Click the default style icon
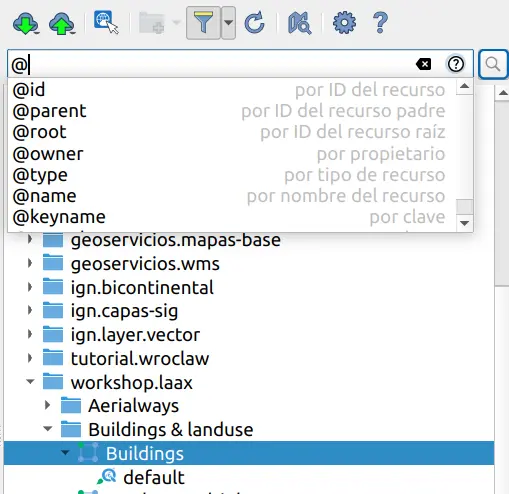 click(x=106, y=476)
